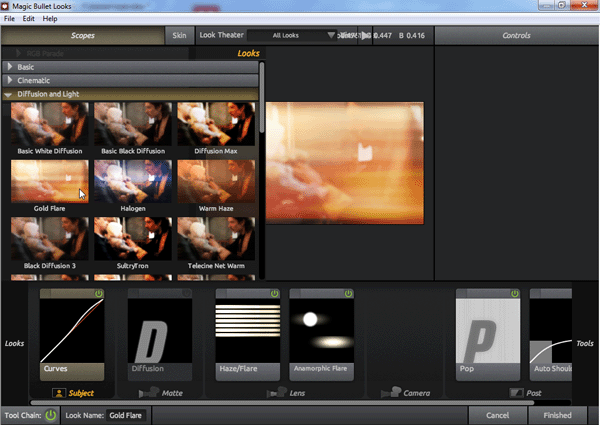Click the Post section label
The width and height of the screenshot is (600, 425).
click(533, 393)
